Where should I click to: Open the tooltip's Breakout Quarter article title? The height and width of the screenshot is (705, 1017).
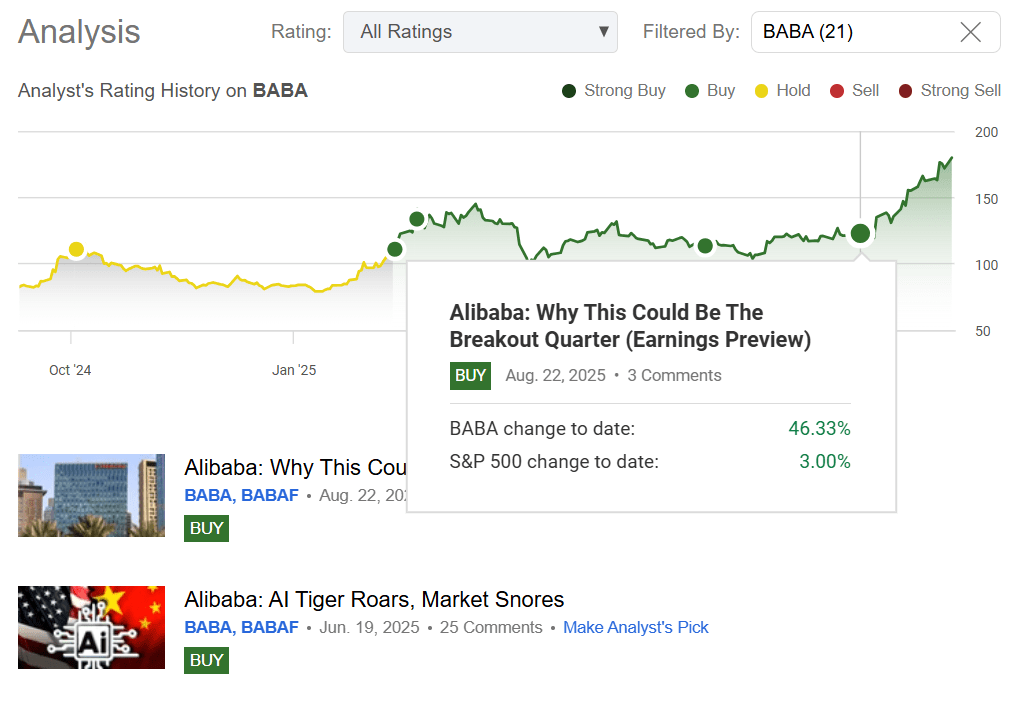[x=630, y=326]
